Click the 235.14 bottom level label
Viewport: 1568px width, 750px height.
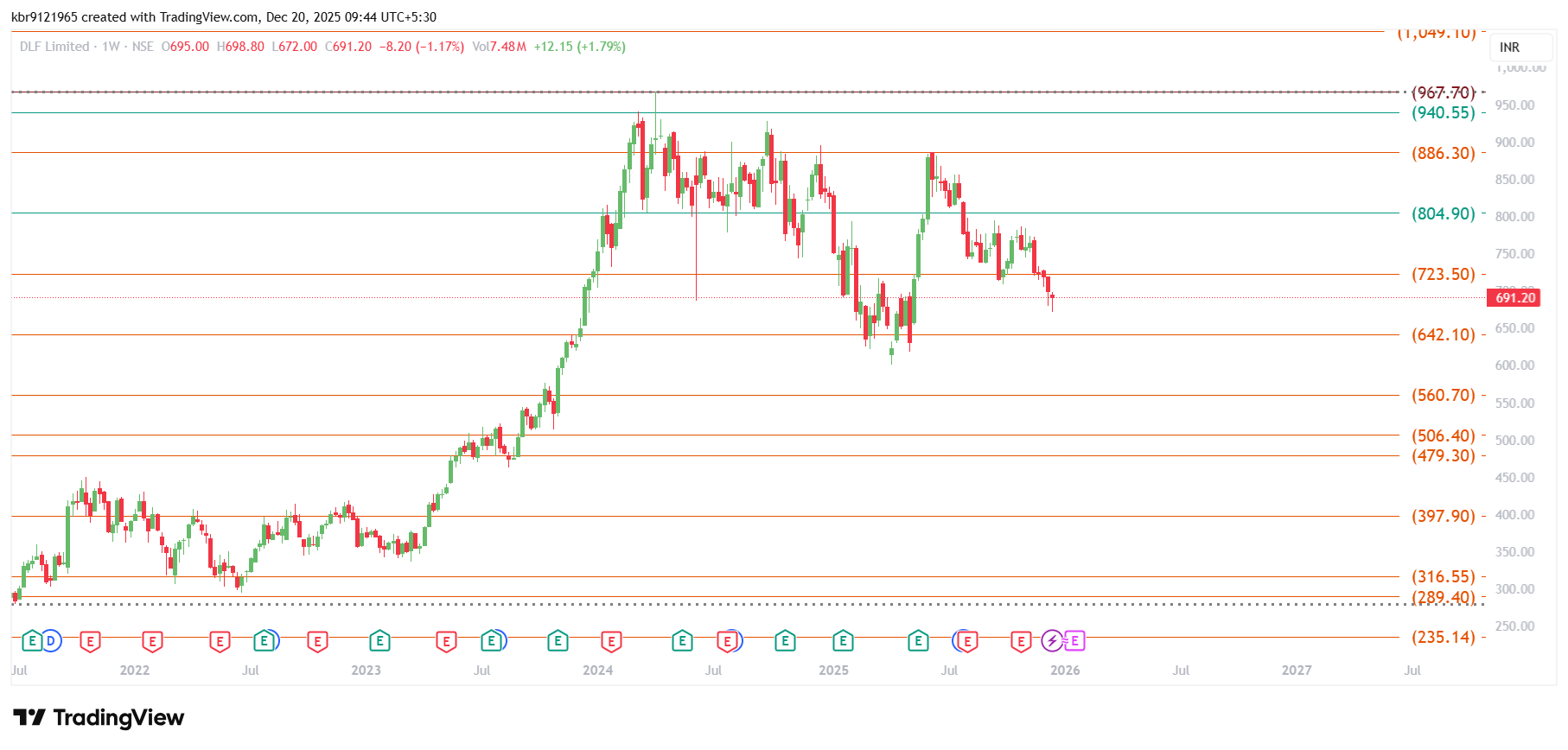[1444, 637]
